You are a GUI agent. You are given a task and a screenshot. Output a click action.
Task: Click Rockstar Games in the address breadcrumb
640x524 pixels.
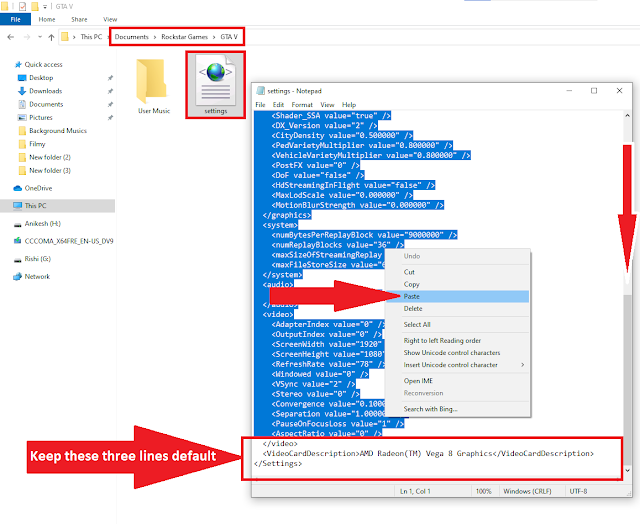point(184,37)
